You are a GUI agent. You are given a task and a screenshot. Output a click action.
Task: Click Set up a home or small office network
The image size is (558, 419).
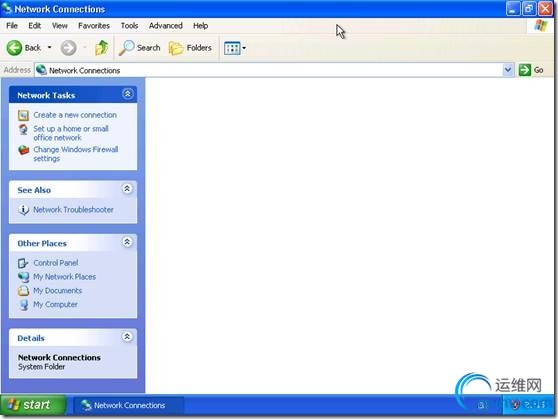(x=71, y=133)
